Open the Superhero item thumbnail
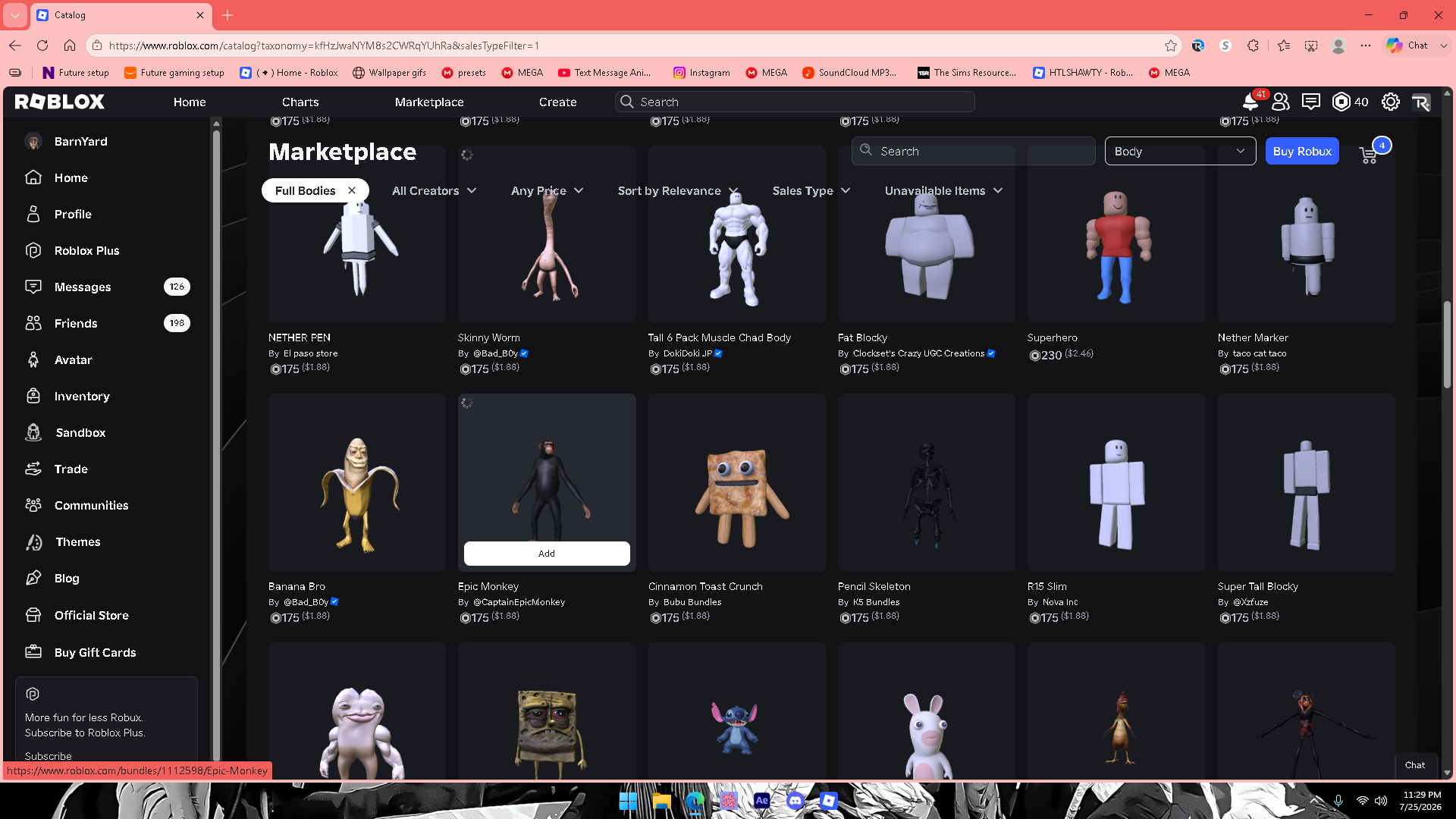Screen dimensions: 1456x819 (x=1116, y=234)
